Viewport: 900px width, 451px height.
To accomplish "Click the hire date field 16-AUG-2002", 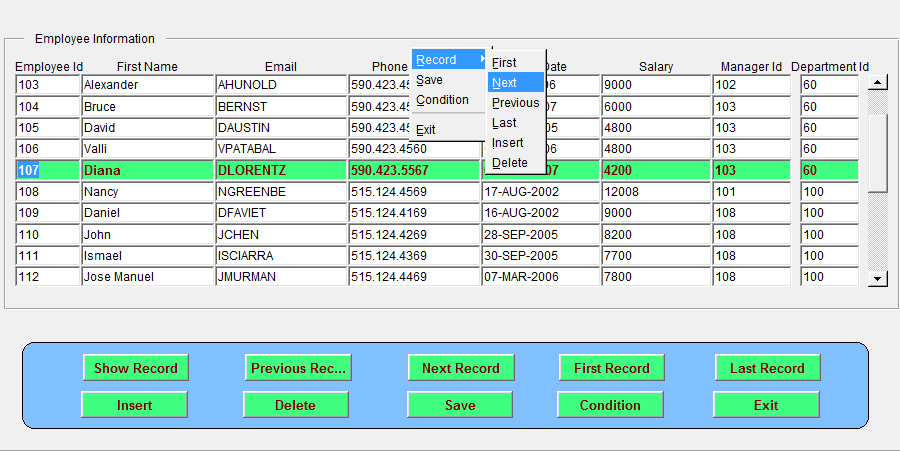I will click(540, 213).
